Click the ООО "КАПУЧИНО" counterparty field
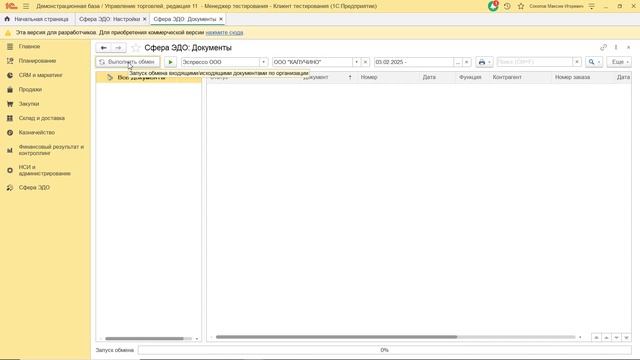The image size is (640, 360). [312, 62]
